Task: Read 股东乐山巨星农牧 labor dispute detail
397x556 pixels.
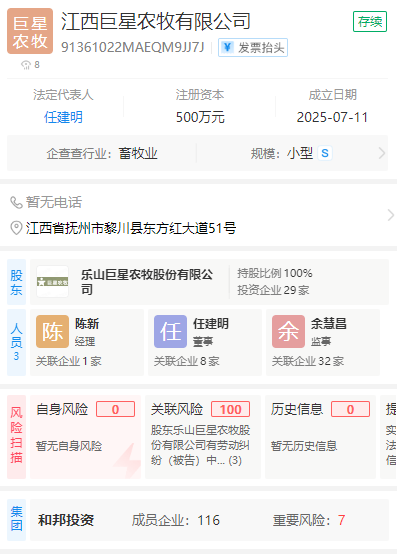Action: [201, 445]
